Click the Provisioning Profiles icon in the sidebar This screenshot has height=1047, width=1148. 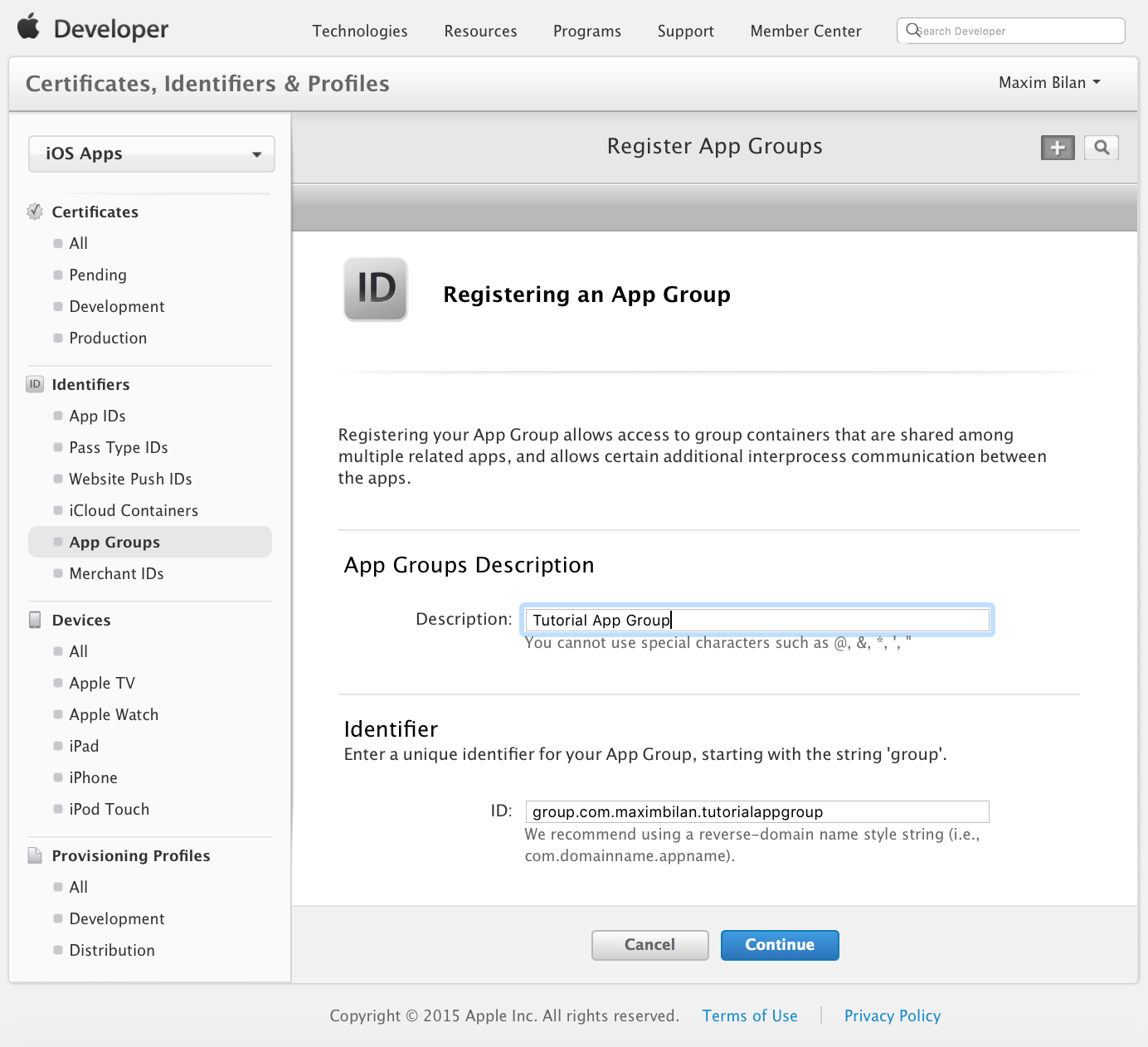click(34, 855)
